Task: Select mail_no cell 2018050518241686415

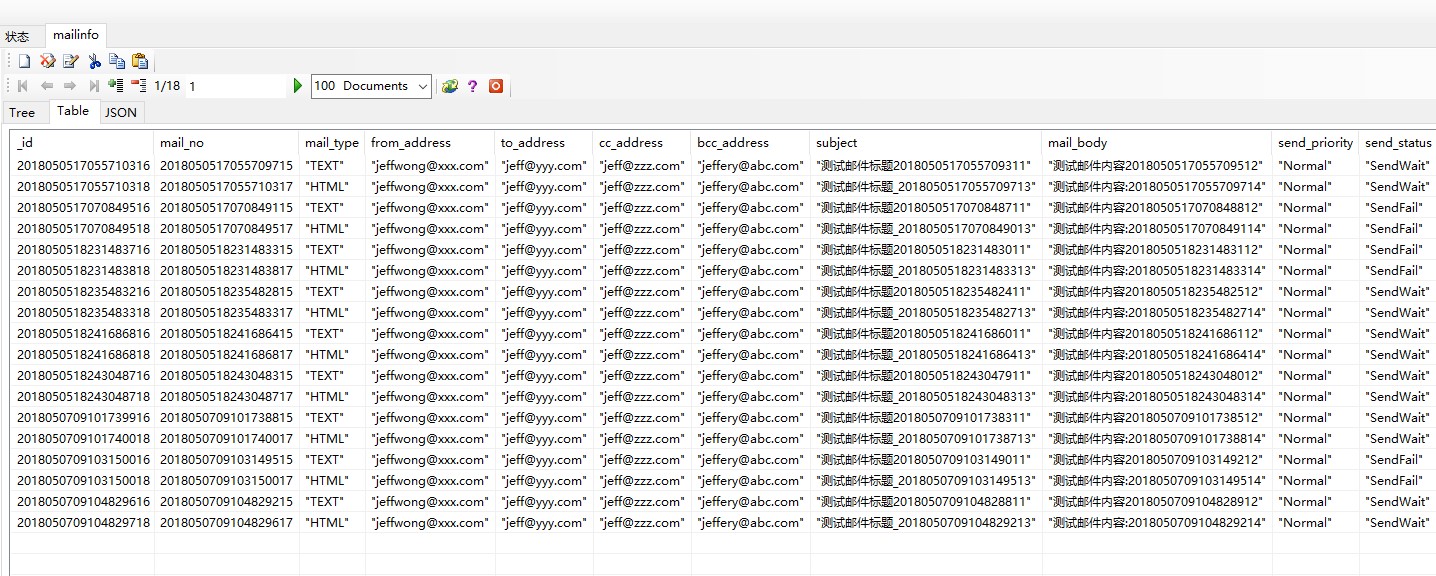Action: pyautogui.click(x=226, y=334)
